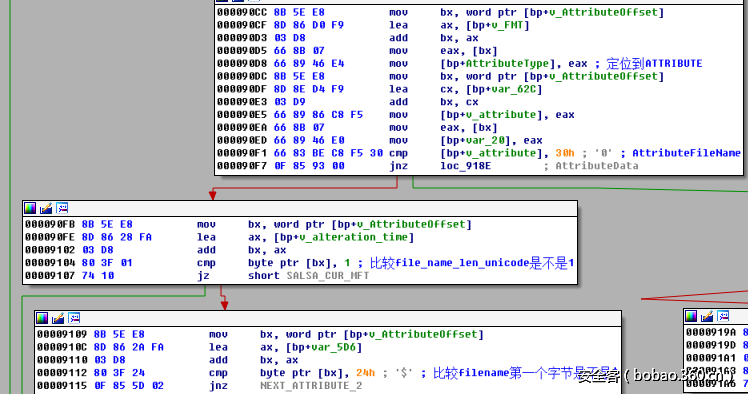Click the group nodes icon of block 00009109

click(74, 318)
